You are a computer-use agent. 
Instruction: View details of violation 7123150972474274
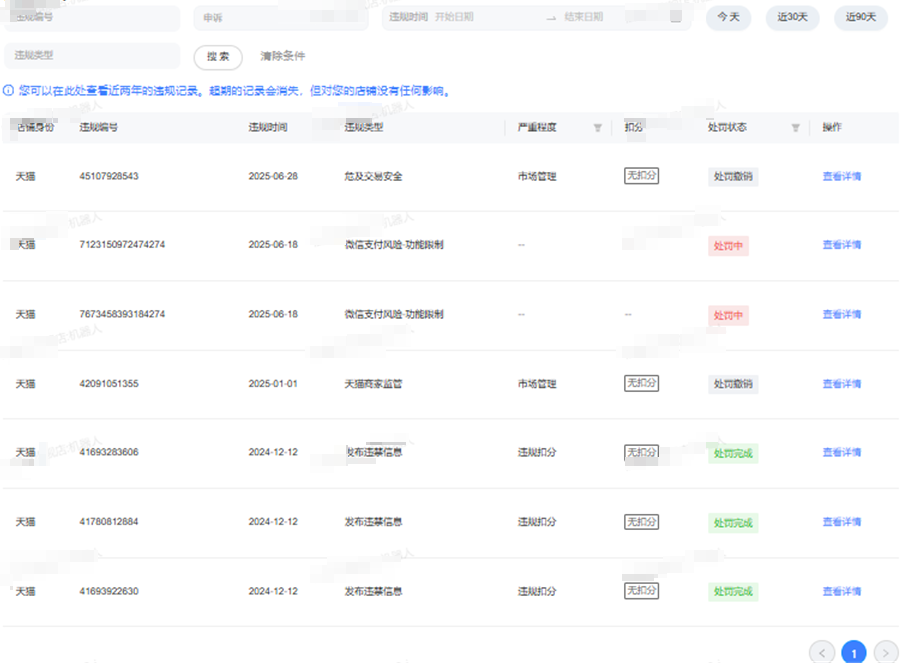click(841, 245)
